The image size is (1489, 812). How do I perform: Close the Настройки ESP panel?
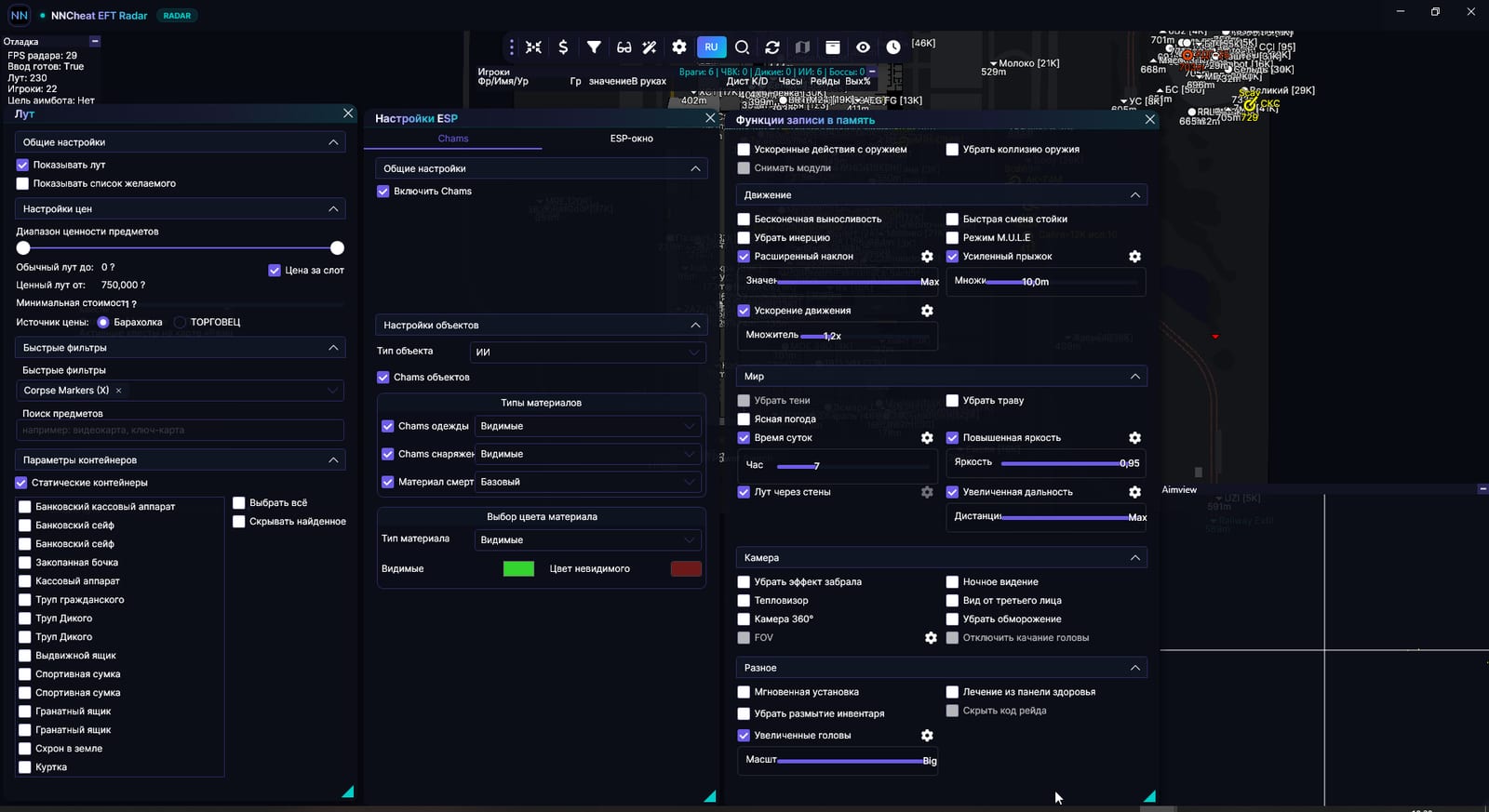[710, 118]
